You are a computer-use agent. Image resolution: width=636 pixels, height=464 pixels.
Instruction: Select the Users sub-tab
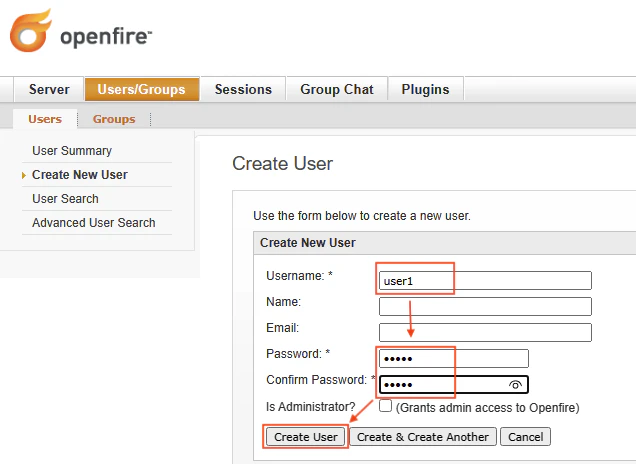(45, 119)
